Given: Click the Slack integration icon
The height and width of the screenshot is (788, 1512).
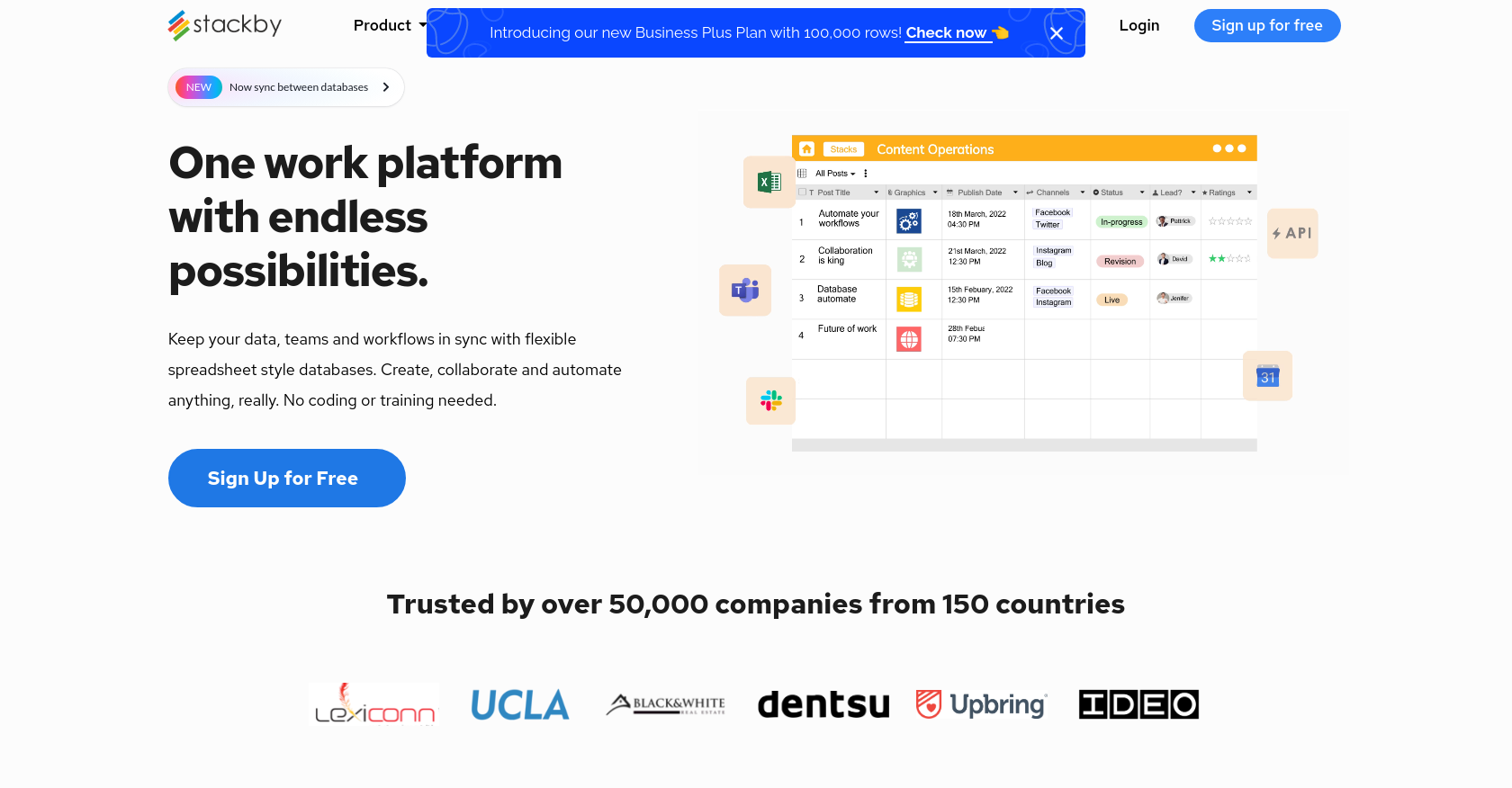Looking at the screenshot, I should coord(771,400).
